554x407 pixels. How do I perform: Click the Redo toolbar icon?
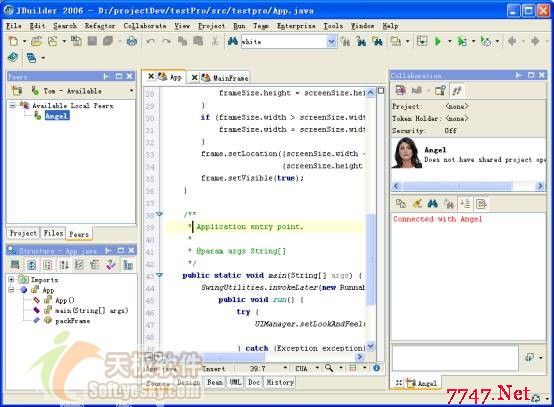[166, 41]
